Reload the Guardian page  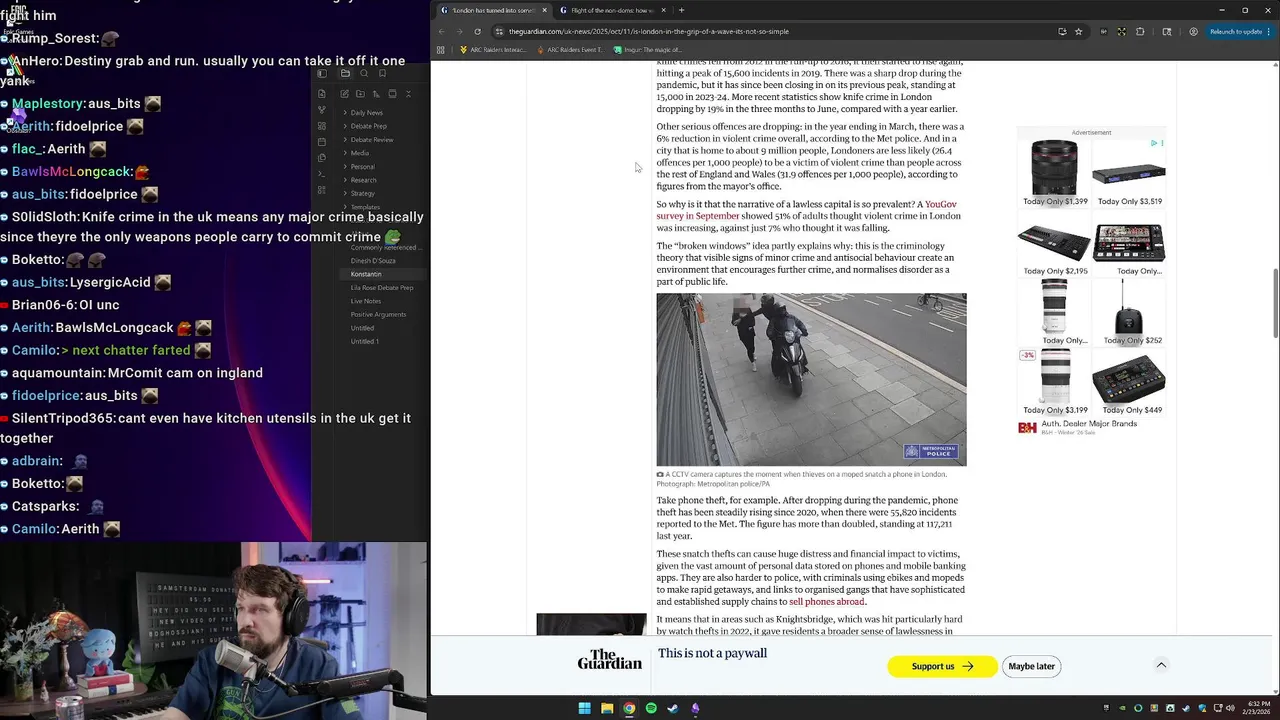(x=477, y=31)
